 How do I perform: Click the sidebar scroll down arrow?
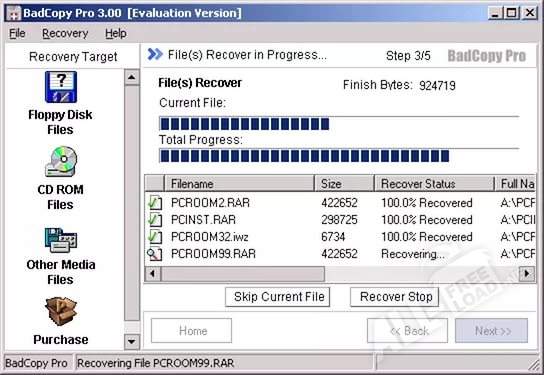[131, 342]
